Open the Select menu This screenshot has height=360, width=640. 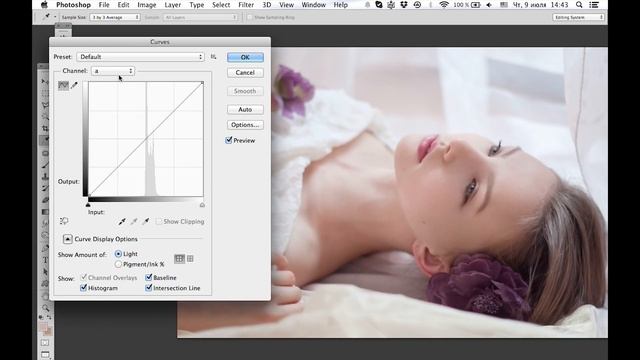tap(221, 5)
